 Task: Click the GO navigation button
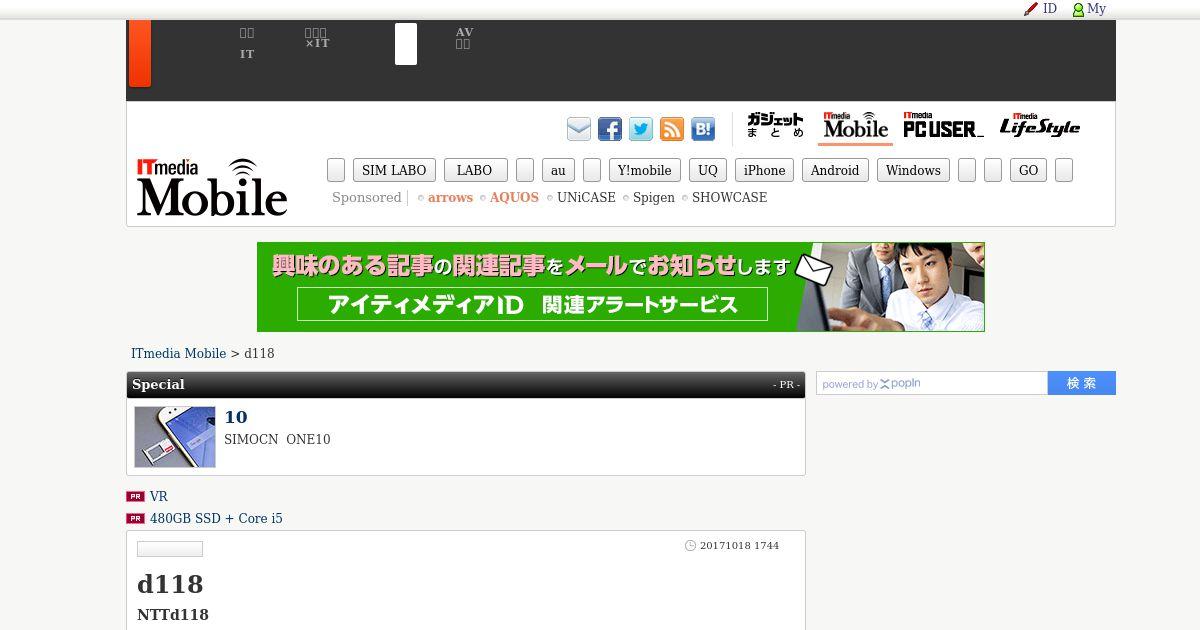(x=1028, y=170)
